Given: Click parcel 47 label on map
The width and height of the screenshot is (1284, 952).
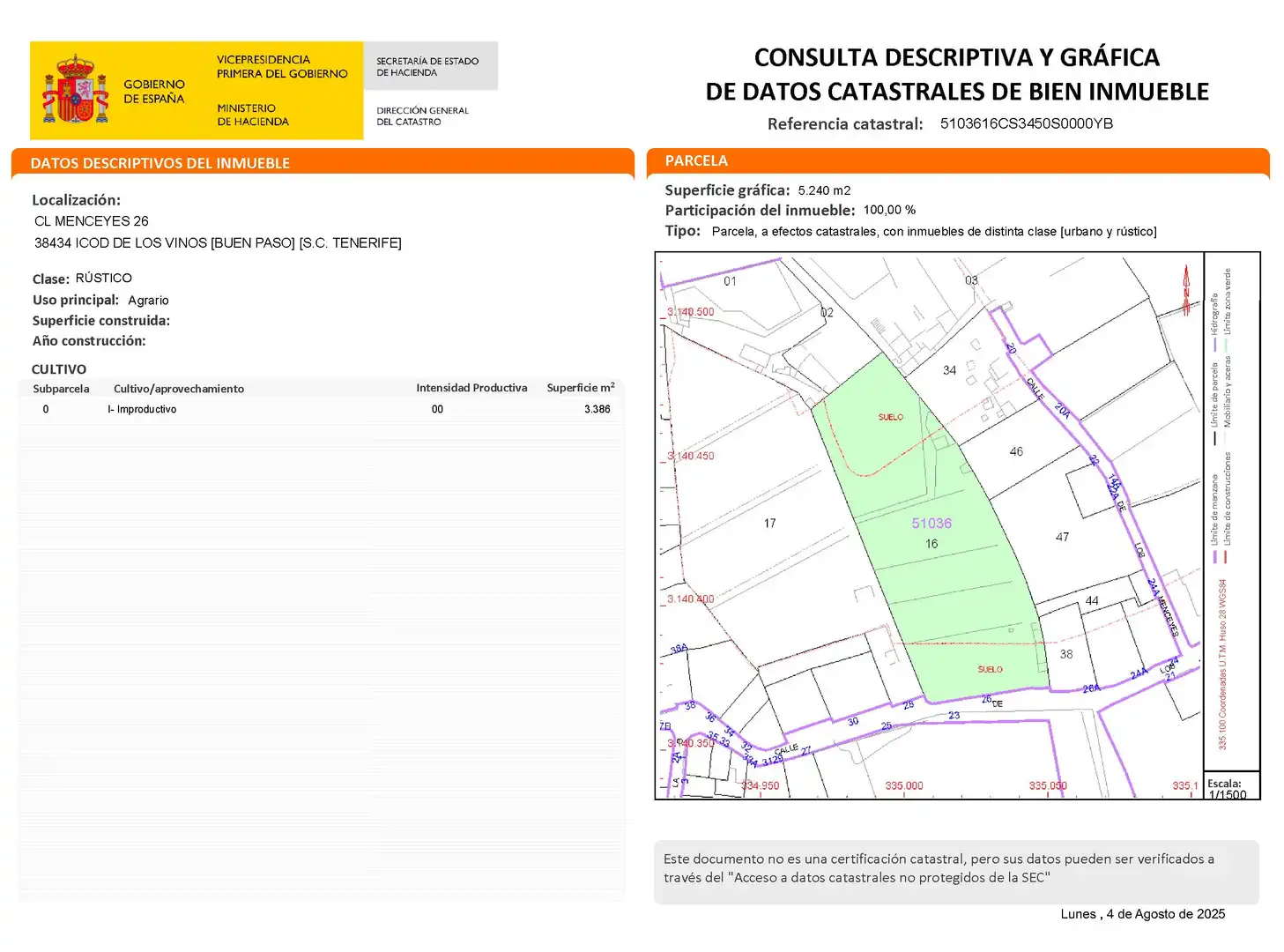Looking at the screenshot, I should coord(1062,537).
